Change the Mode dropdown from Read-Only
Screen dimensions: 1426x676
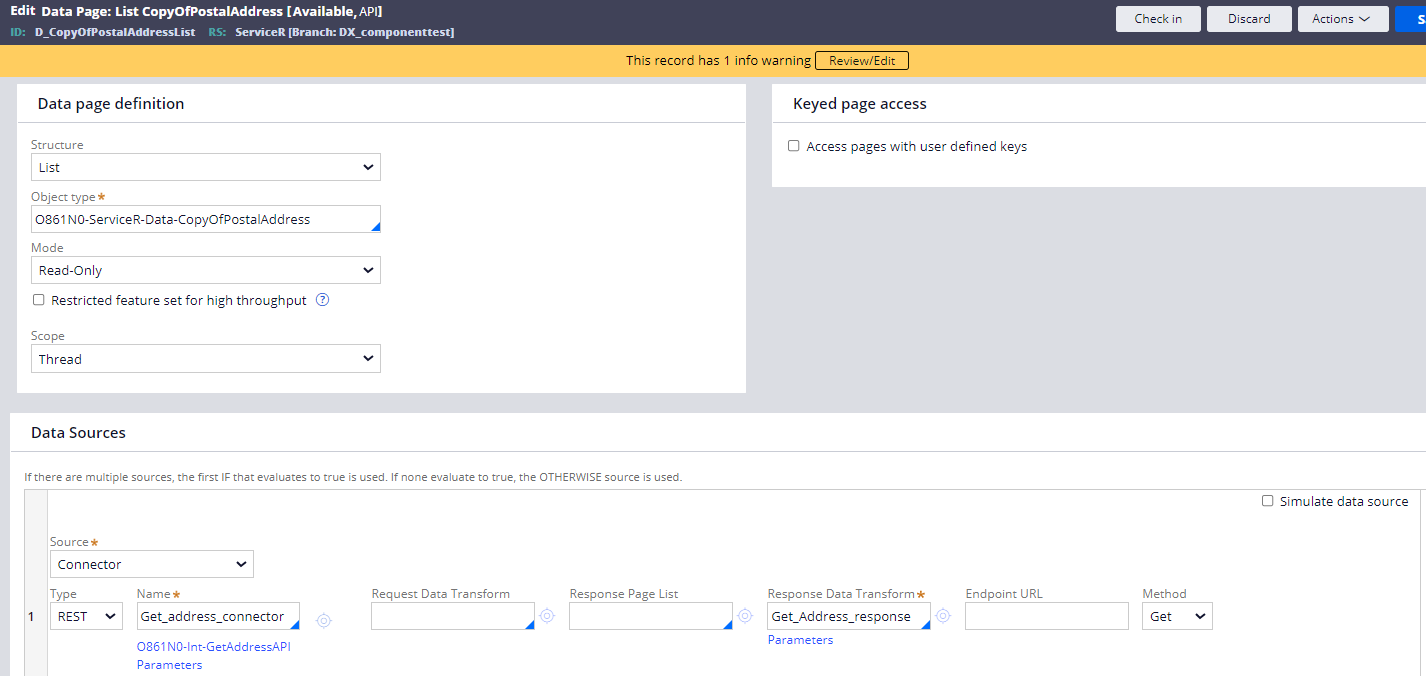pos(205,269)
